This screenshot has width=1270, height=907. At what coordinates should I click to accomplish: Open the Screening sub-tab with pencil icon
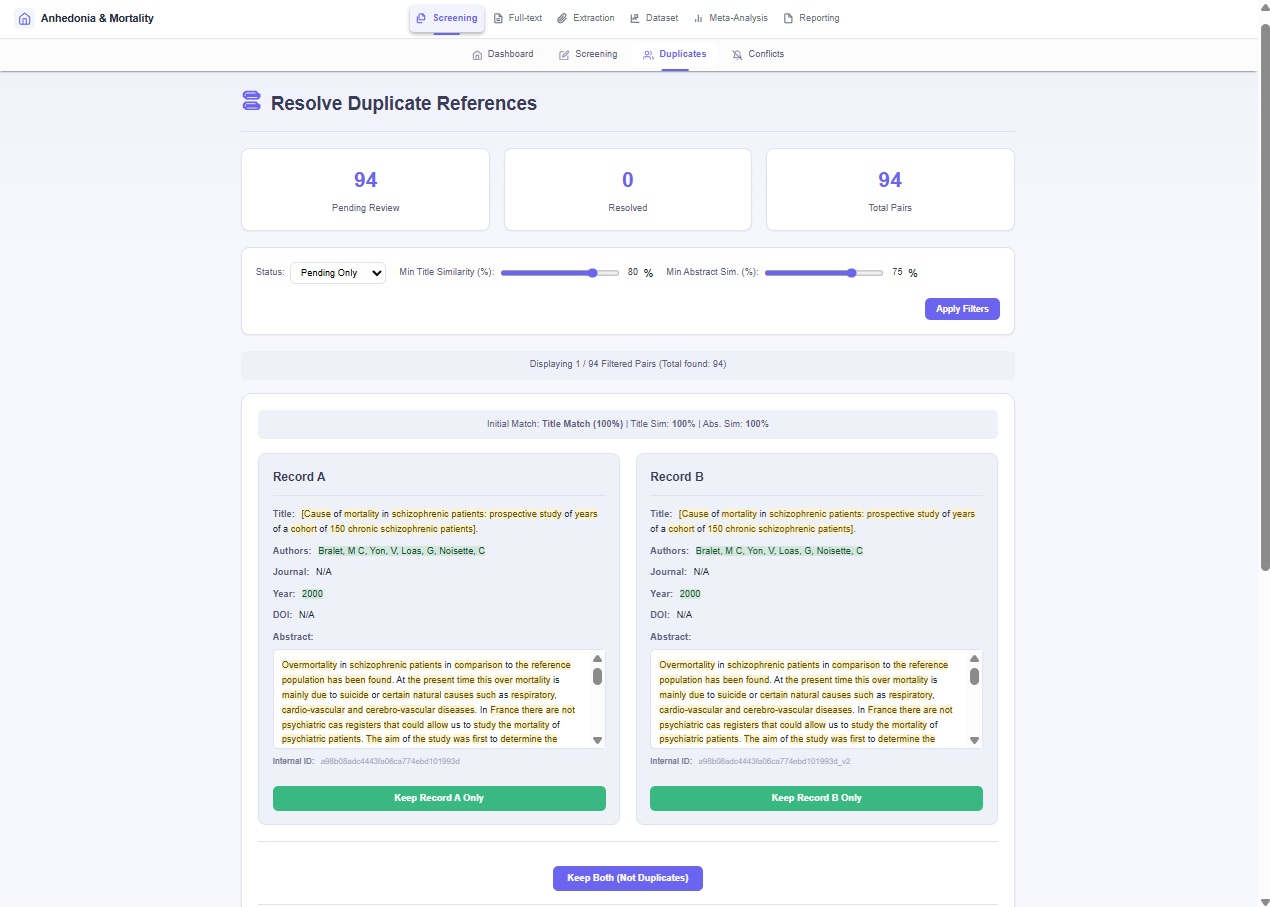point(588,54)
